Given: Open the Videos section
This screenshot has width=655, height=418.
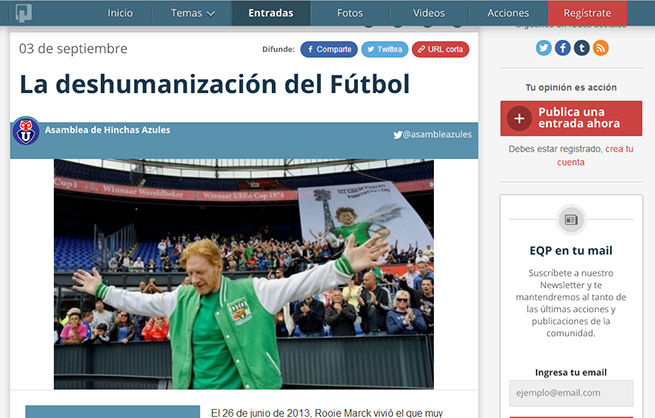Looking at the screenshot, I should pos(429,13).
